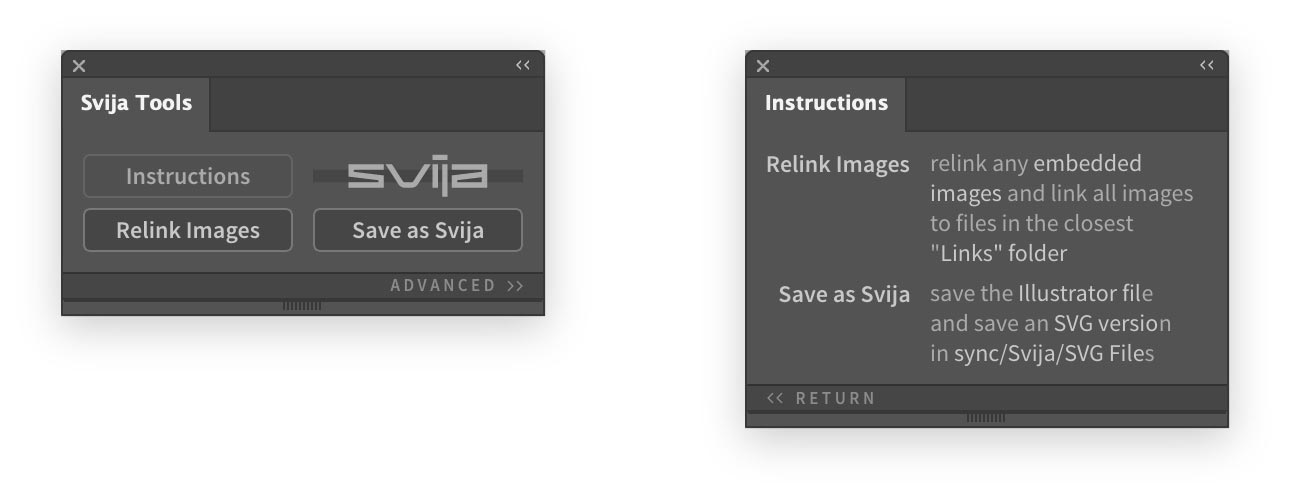This screenshot has height=500, width=1290.
Task: Click the relink embedded images description text
Action: 1060,207
